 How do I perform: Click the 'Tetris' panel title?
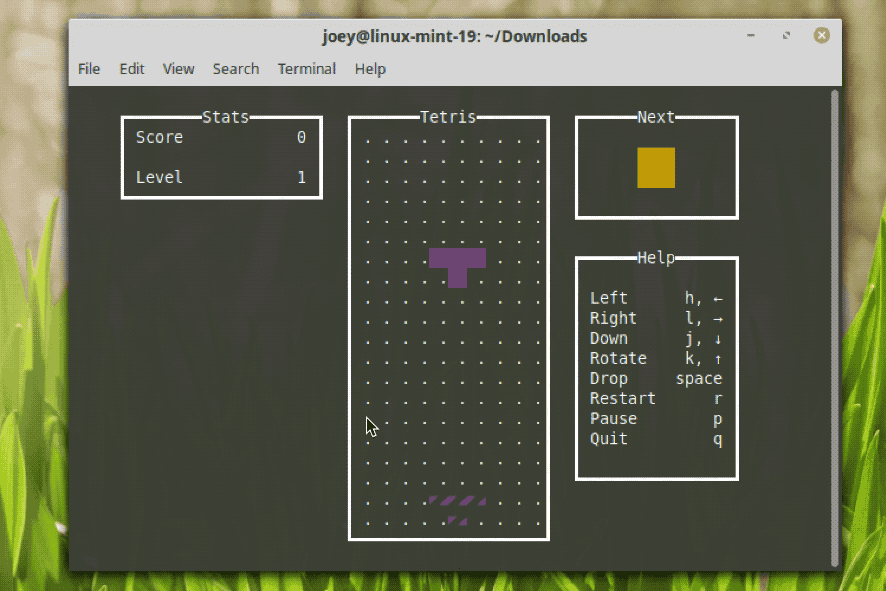pos(448,117)
